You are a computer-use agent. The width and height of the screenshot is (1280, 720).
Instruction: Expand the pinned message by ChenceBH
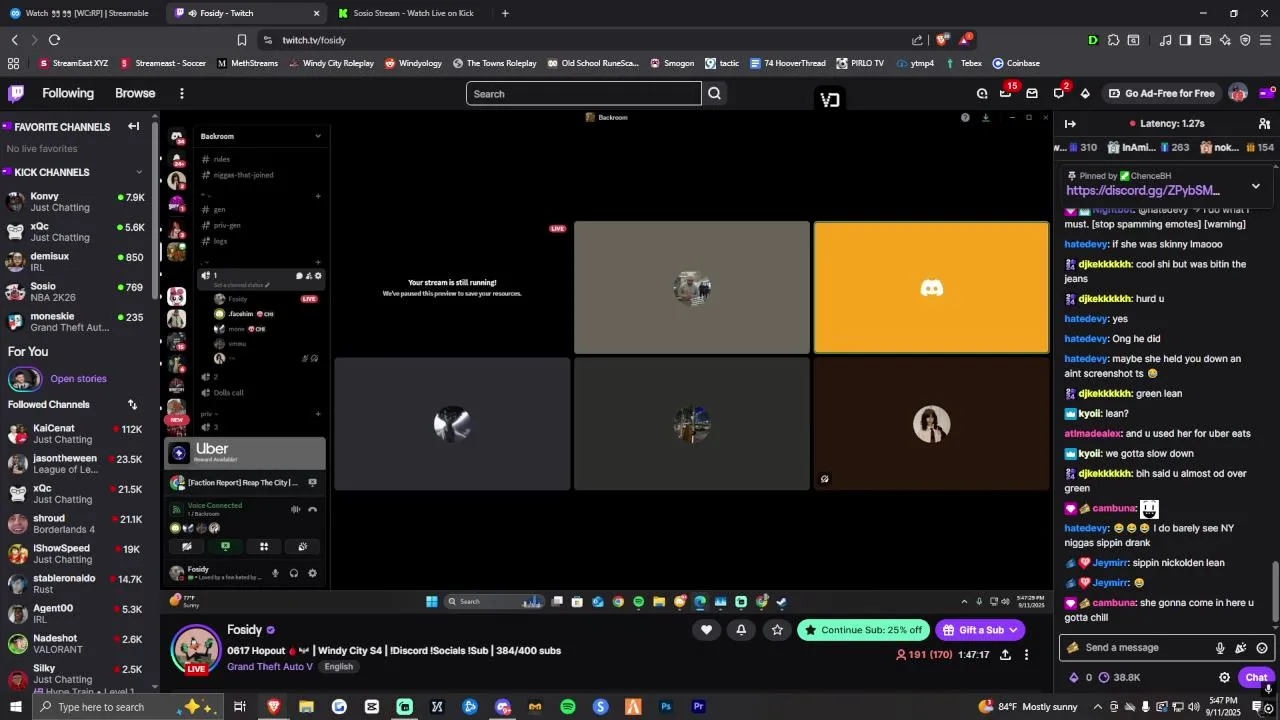[1256, 186]
